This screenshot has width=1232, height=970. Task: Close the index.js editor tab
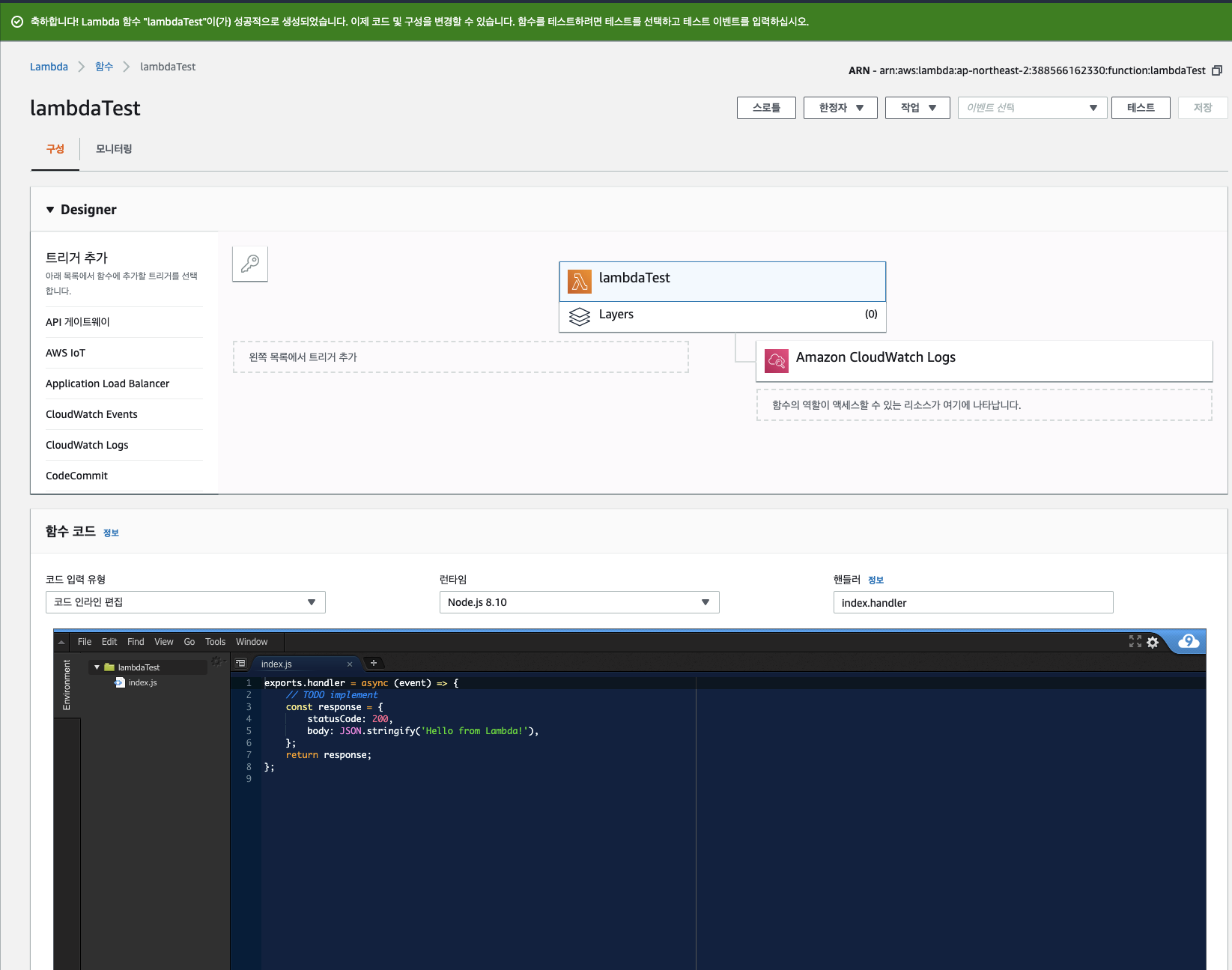click(x=350, y=664)
